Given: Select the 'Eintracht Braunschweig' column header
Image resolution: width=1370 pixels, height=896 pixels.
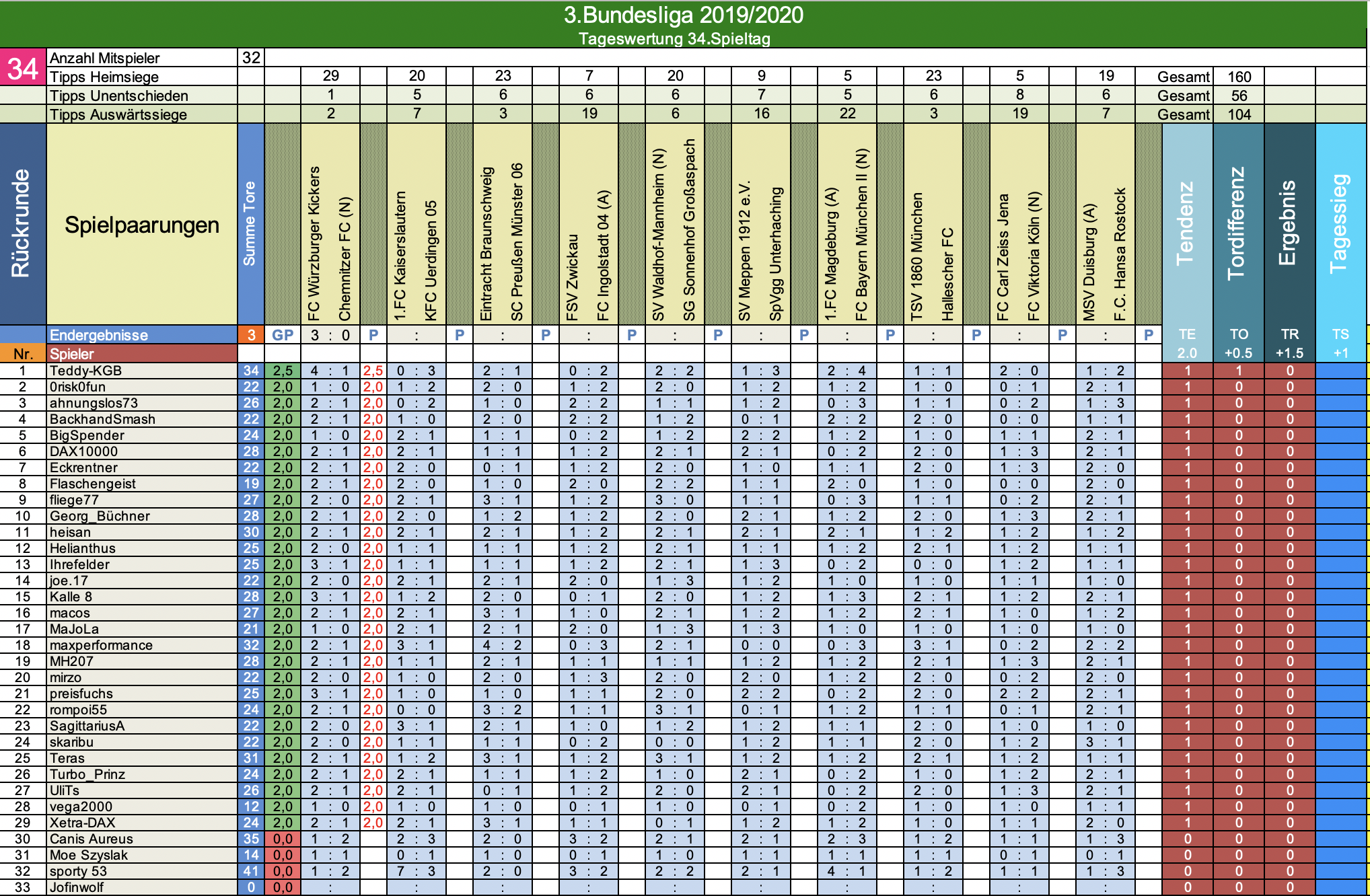Looking at the screenshot, I should pos(486,244).
